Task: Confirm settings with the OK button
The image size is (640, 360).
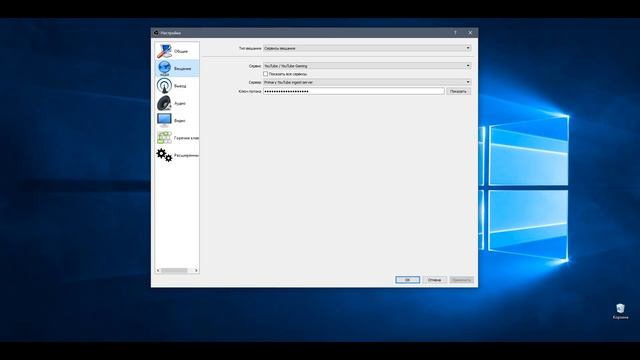Action: 407,280
